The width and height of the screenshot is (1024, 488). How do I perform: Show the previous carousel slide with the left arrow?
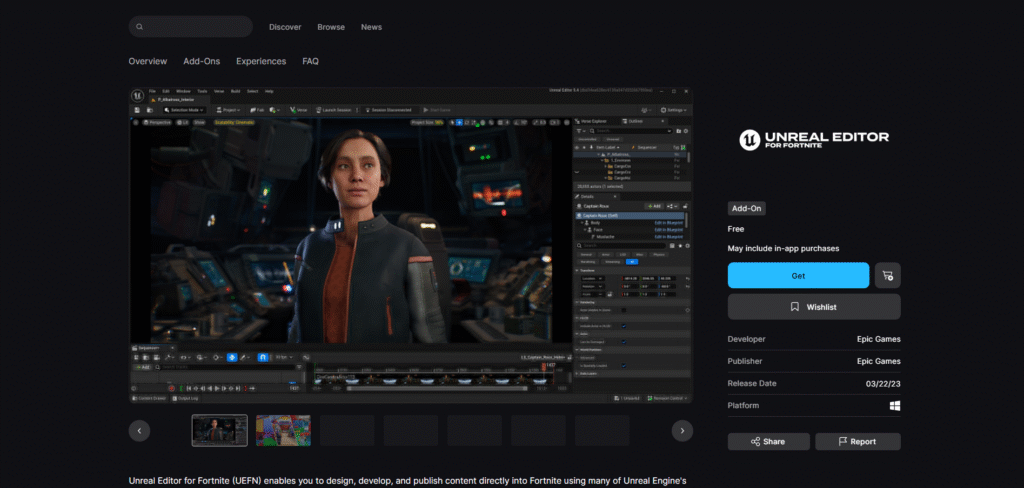(140, 431)
